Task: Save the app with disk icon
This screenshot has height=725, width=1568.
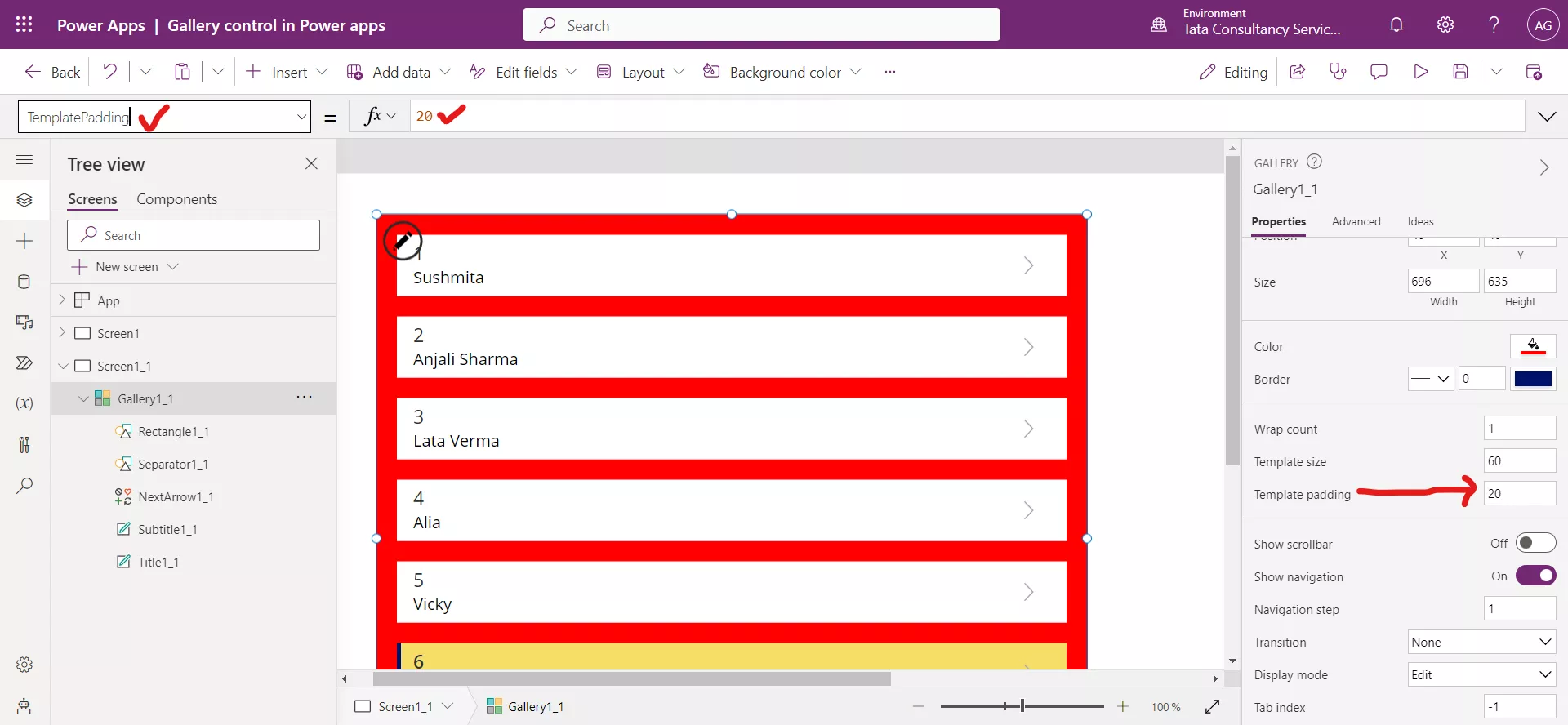Action: 1461,72
